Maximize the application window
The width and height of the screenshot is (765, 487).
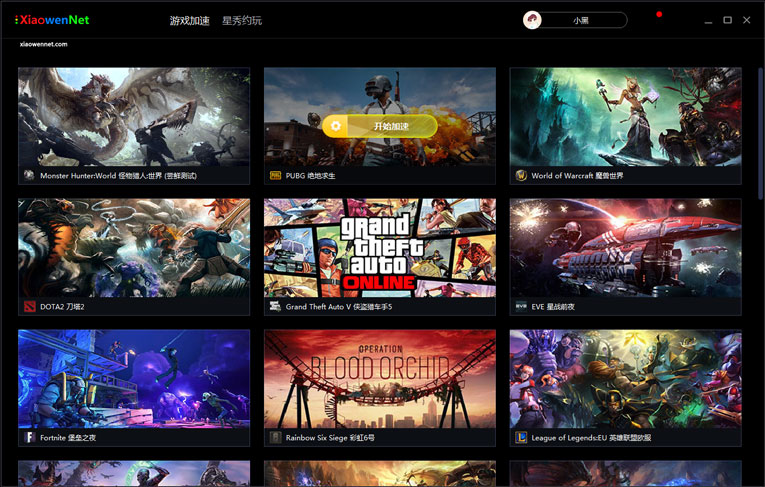coord(727,20)
